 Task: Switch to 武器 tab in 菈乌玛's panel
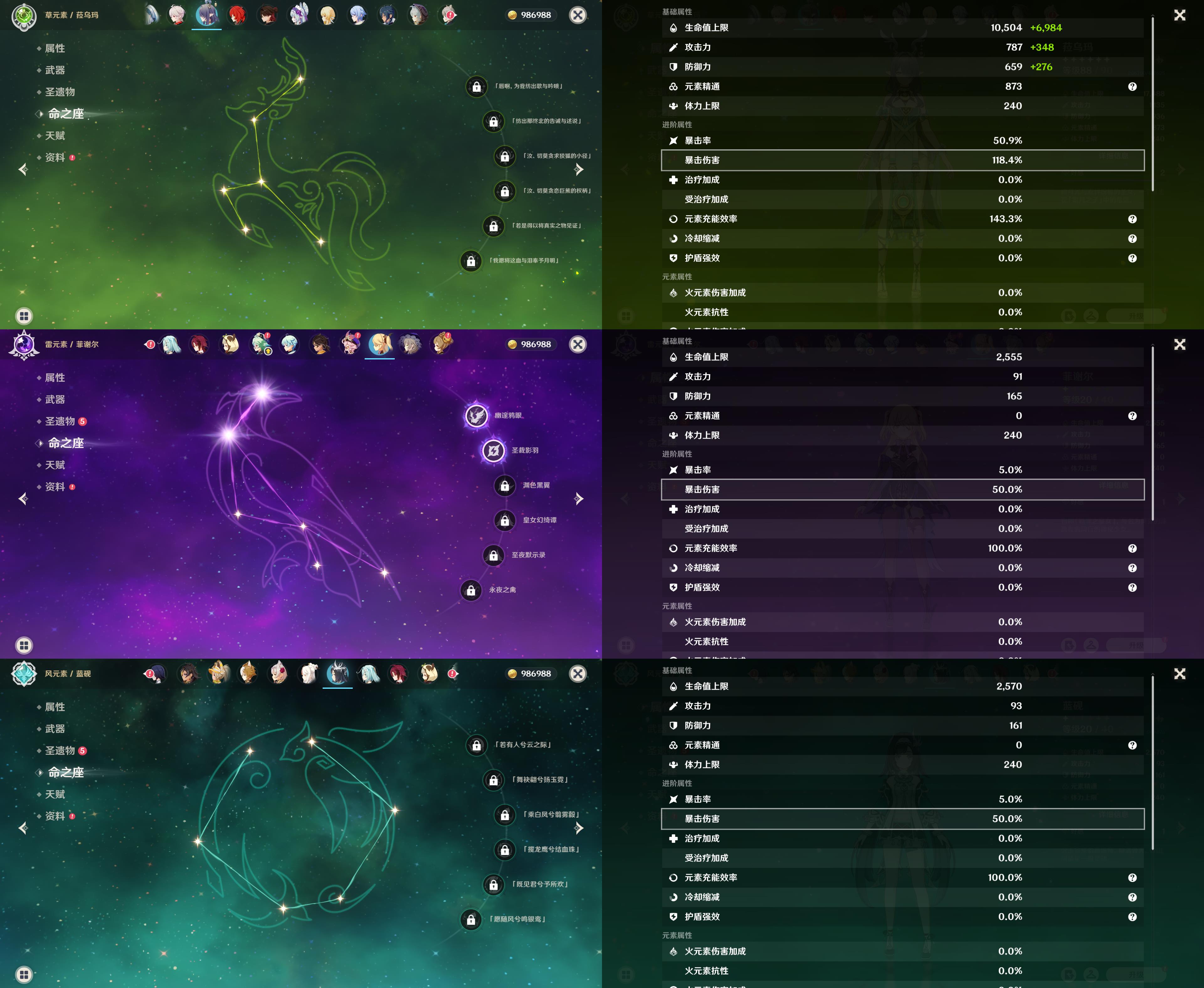point(55,70)
